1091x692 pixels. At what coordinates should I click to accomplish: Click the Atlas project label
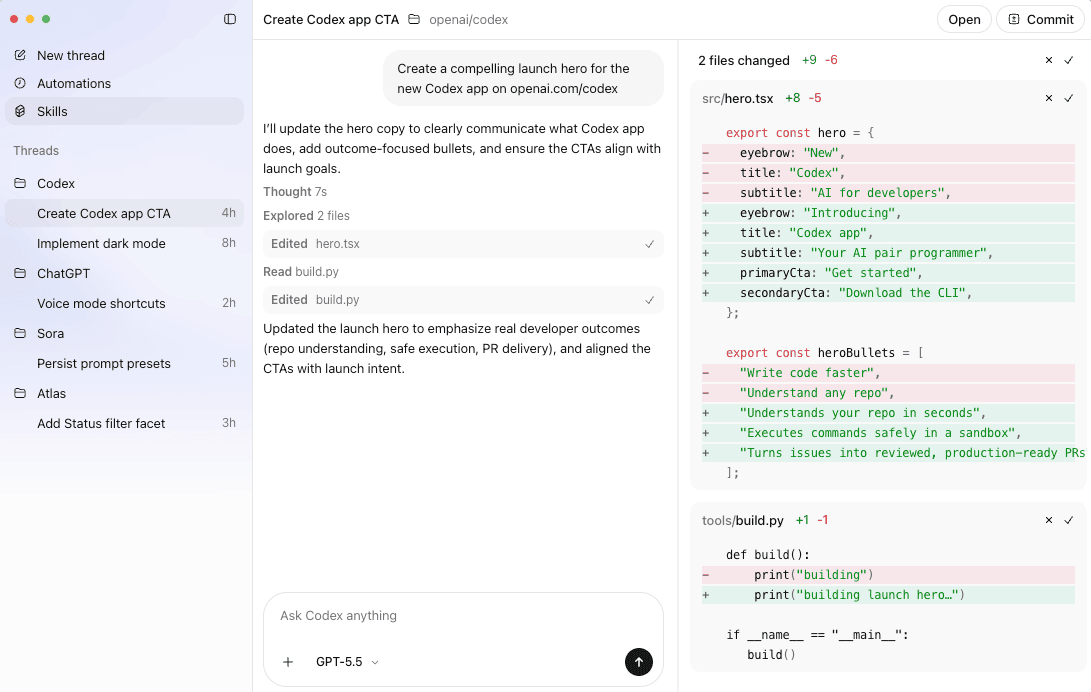pos(51,393)
